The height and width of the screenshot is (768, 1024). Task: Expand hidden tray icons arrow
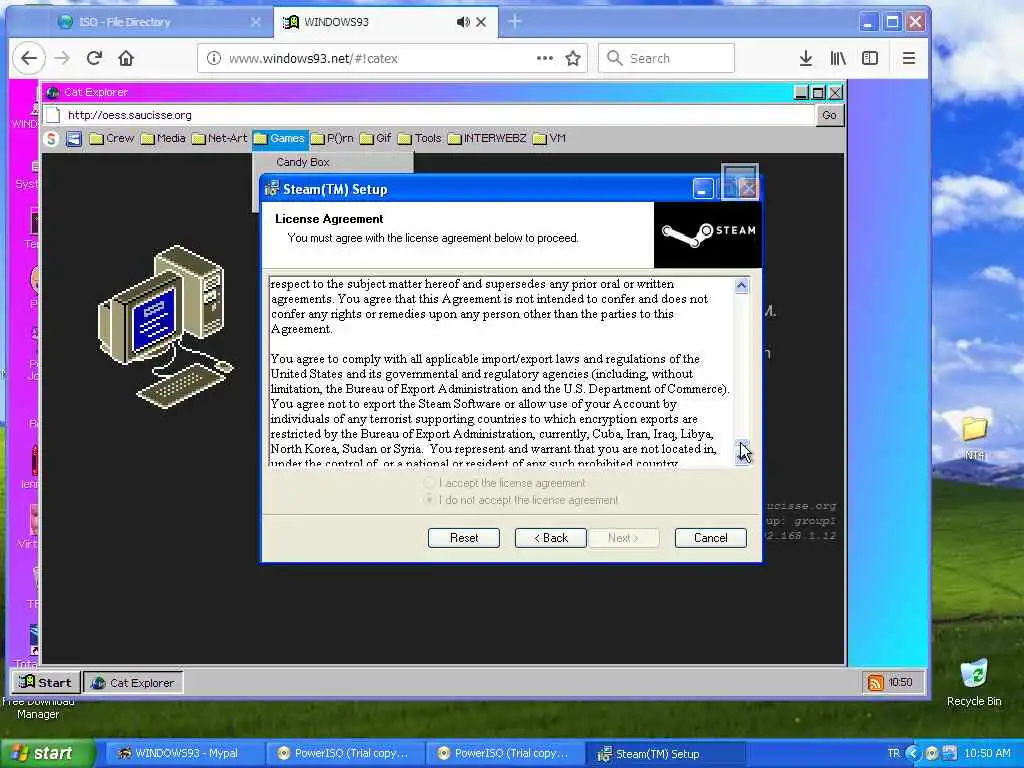tap(914, 753)
